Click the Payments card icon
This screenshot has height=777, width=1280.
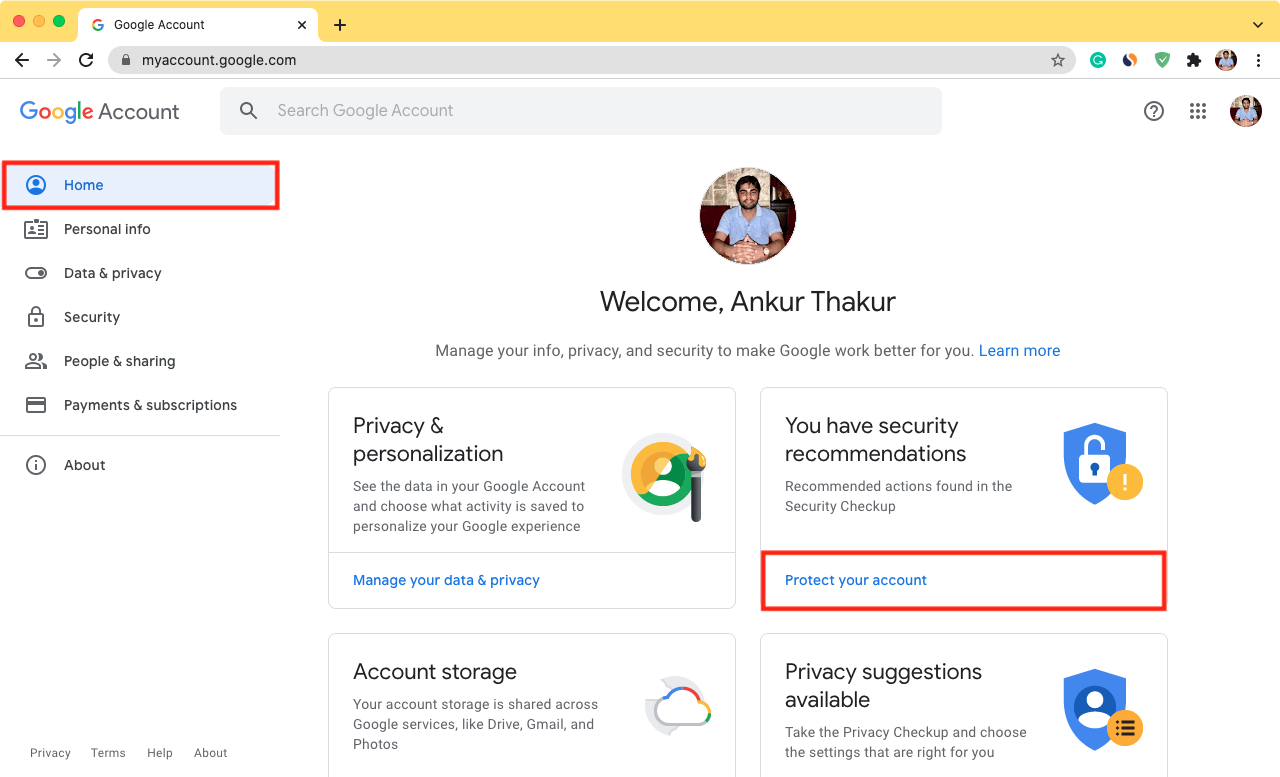point(36,405)
